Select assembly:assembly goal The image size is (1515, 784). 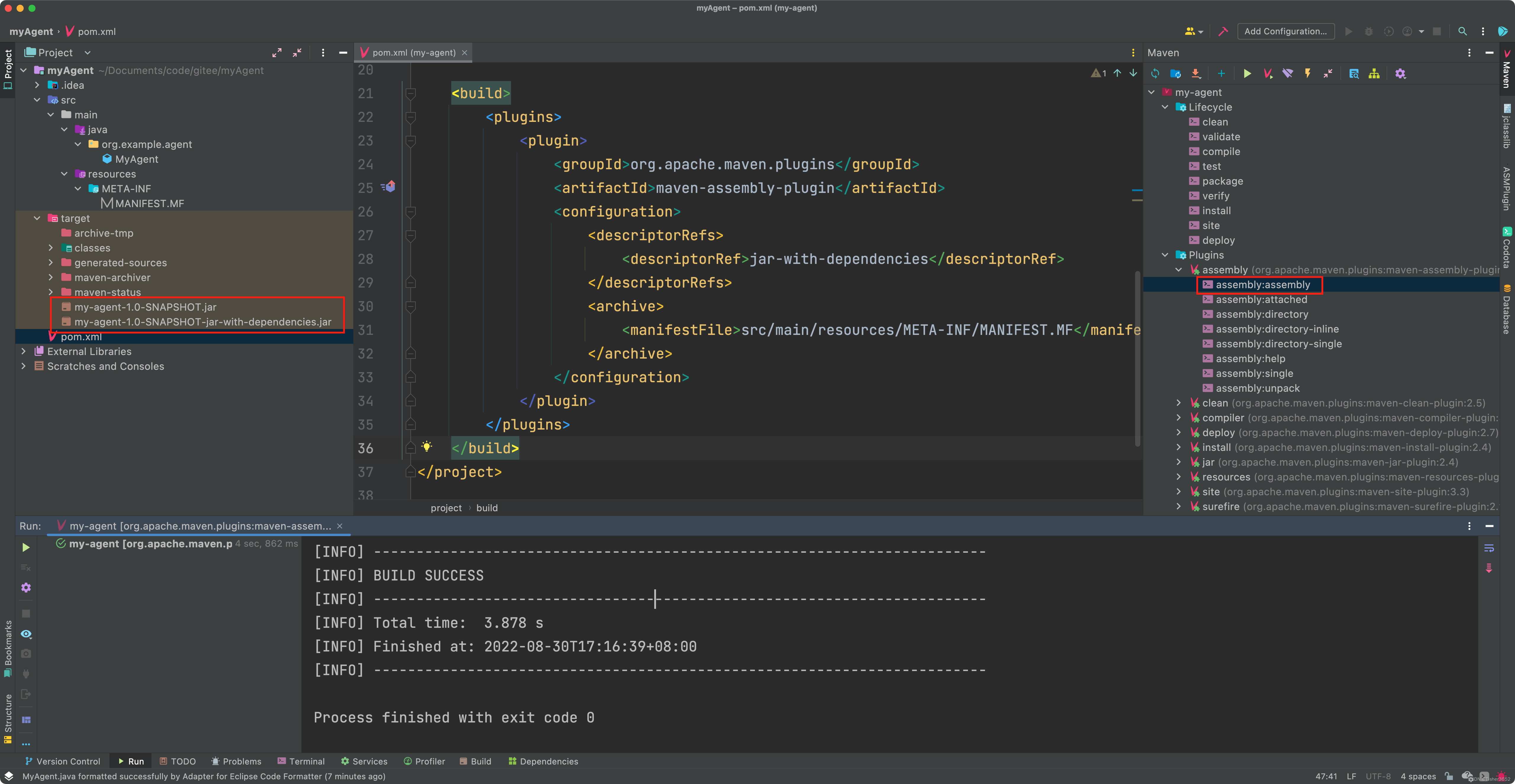(1263, 285)
